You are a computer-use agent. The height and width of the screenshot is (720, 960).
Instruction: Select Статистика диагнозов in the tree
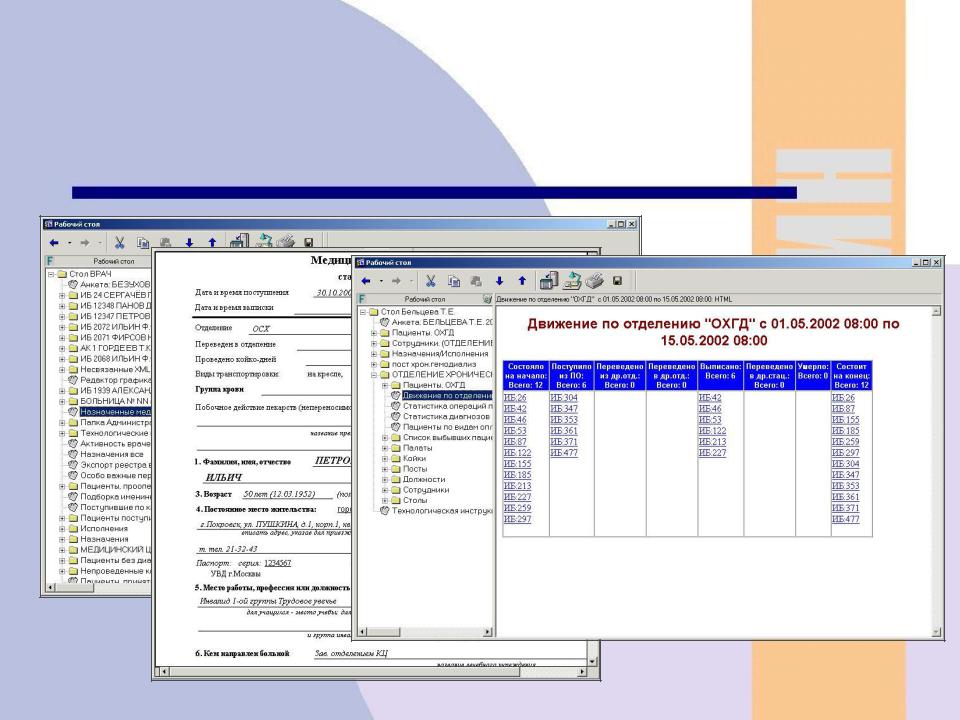click(446, 416)
